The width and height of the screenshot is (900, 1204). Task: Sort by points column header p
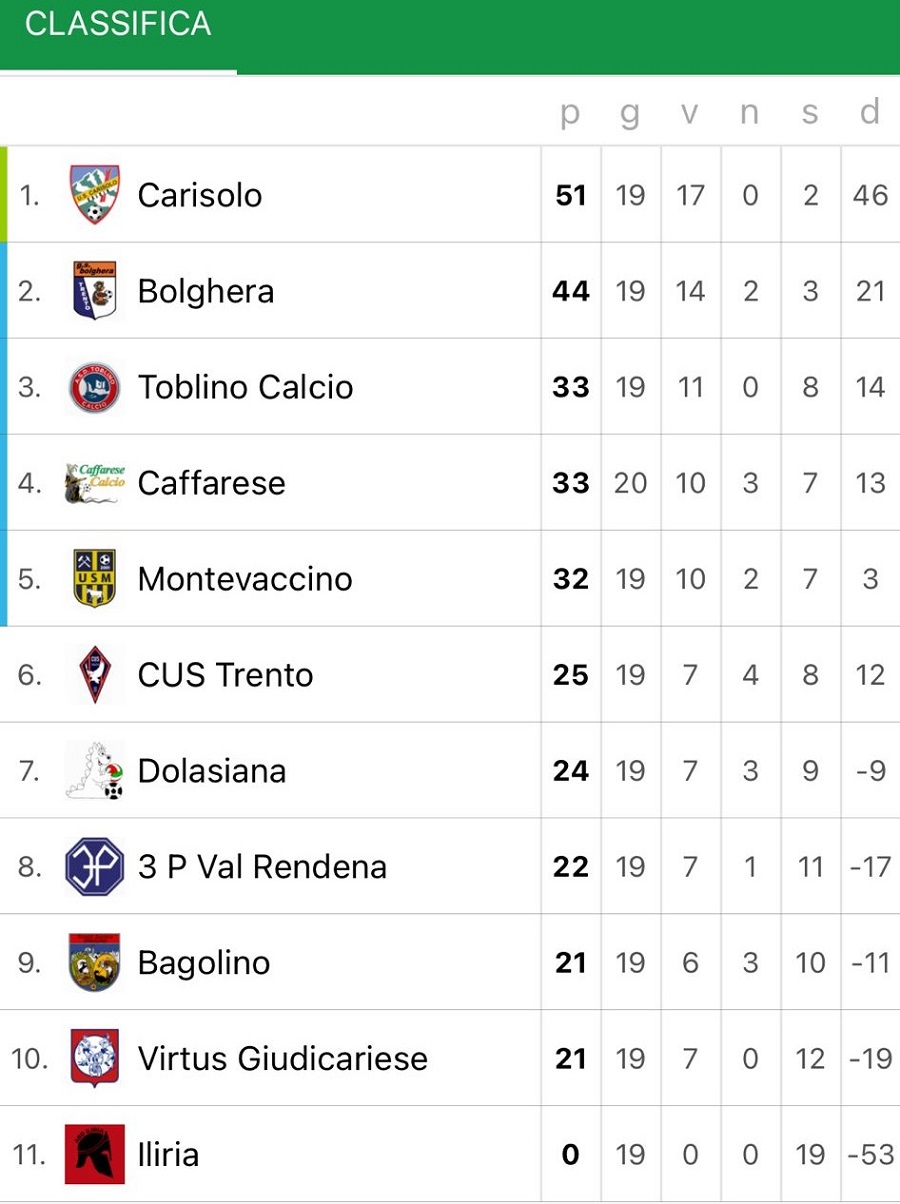pyautogui.click(x=570, y=112)
